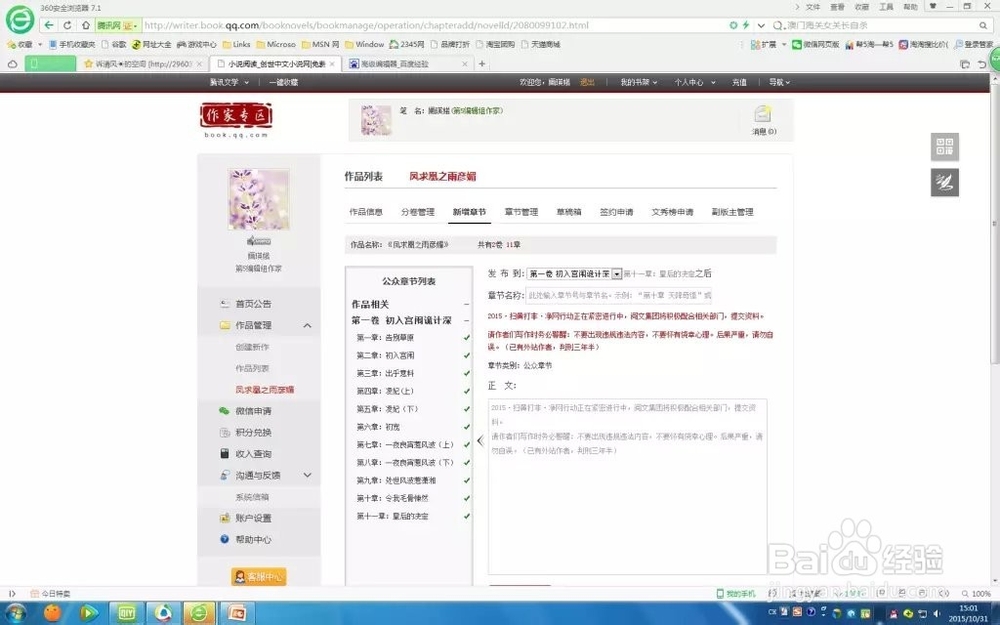Open the 收入查询 income query sidebar icon
This screenshot has height=625, width=1000.
(222, 454)
